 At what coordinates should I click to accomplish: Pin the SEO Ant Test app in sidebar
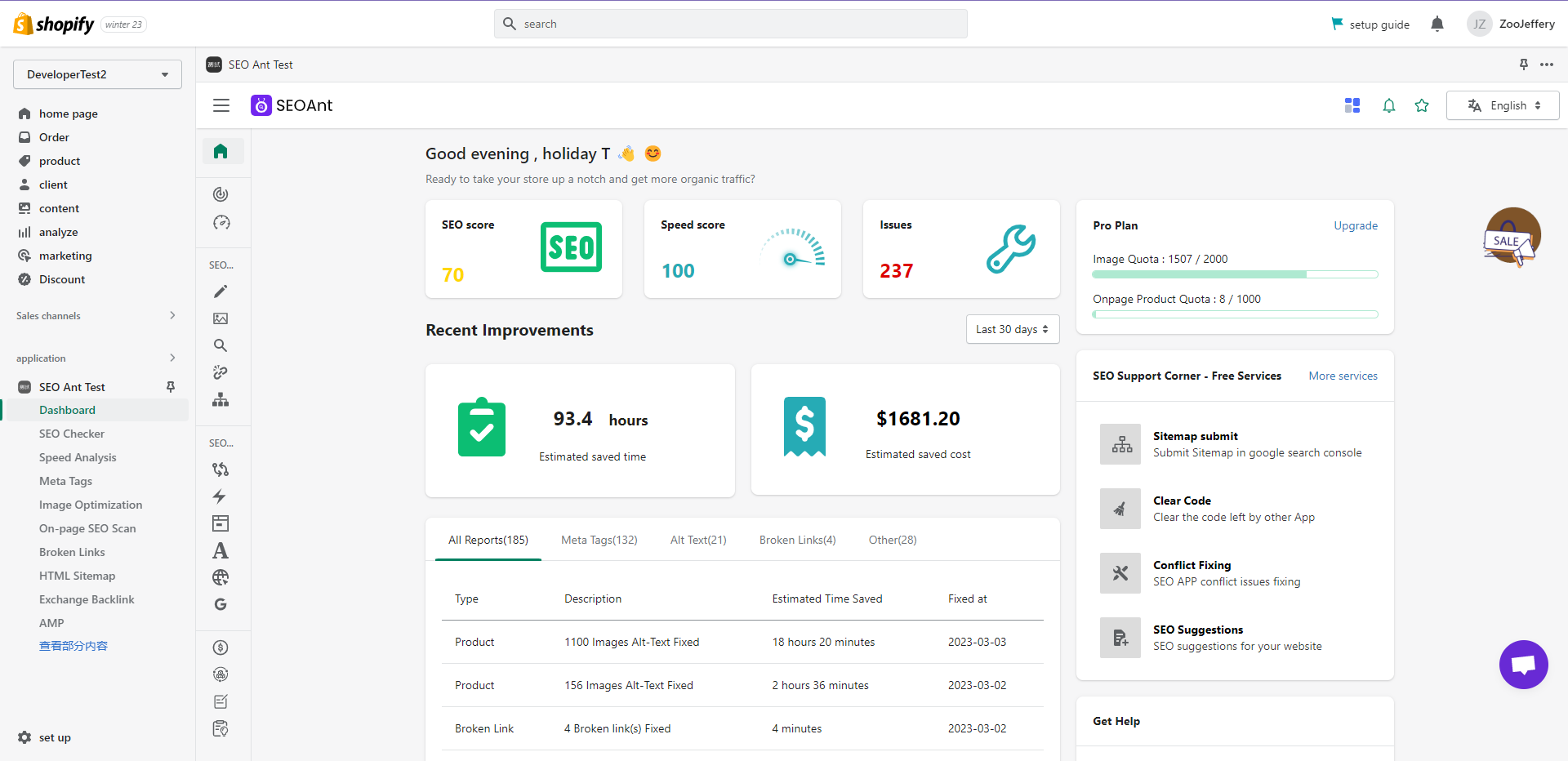tap(171, 387)
